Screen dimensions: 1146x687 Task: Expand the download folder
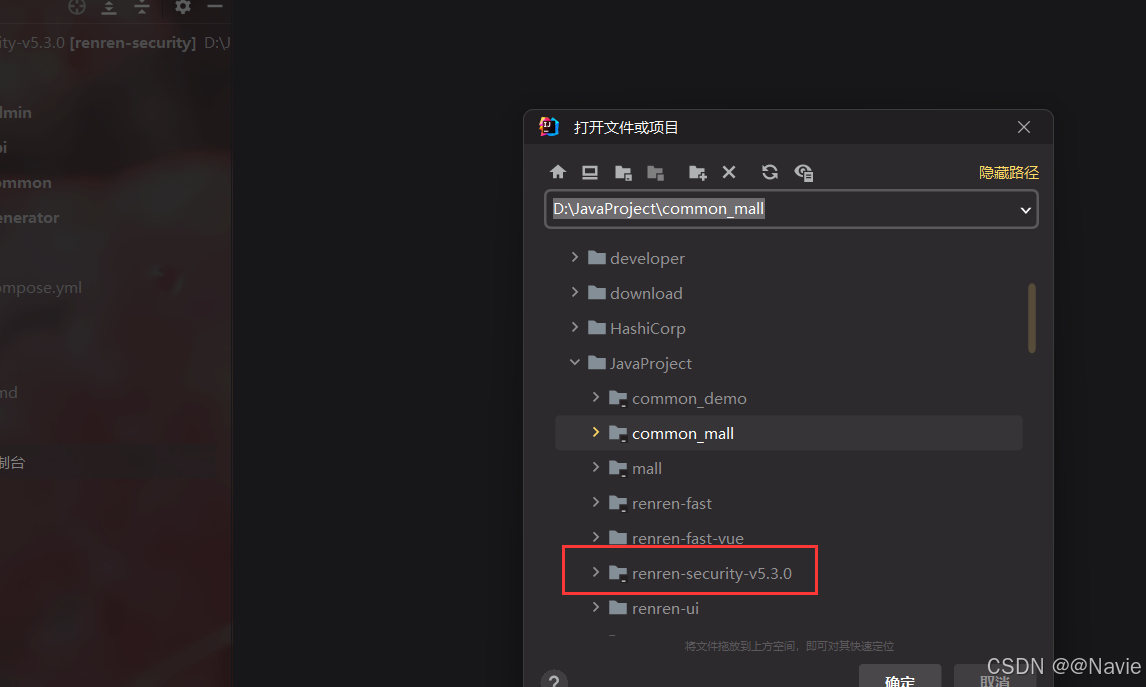[574, 292]
